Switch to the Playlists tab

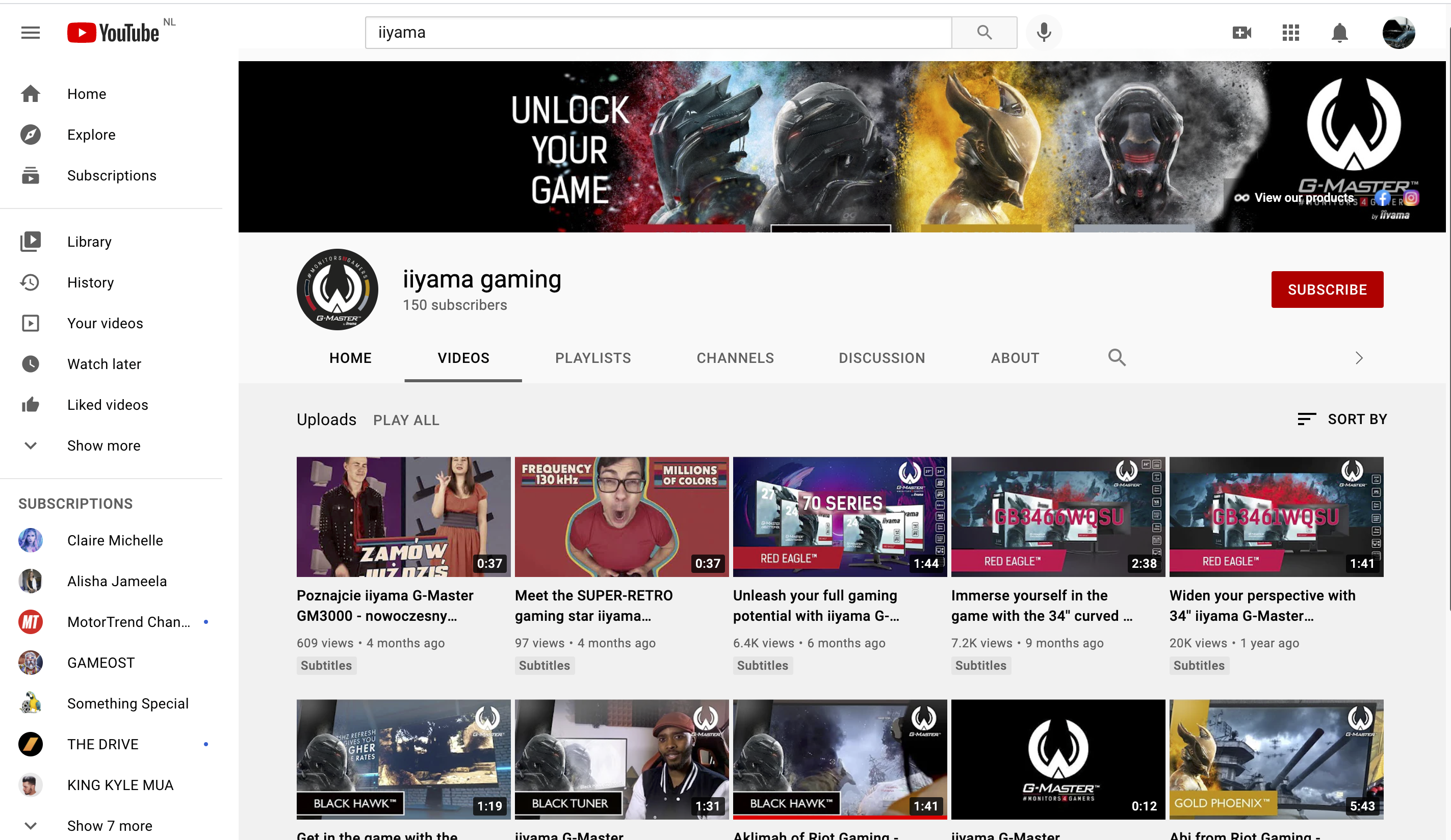(592, 358)
